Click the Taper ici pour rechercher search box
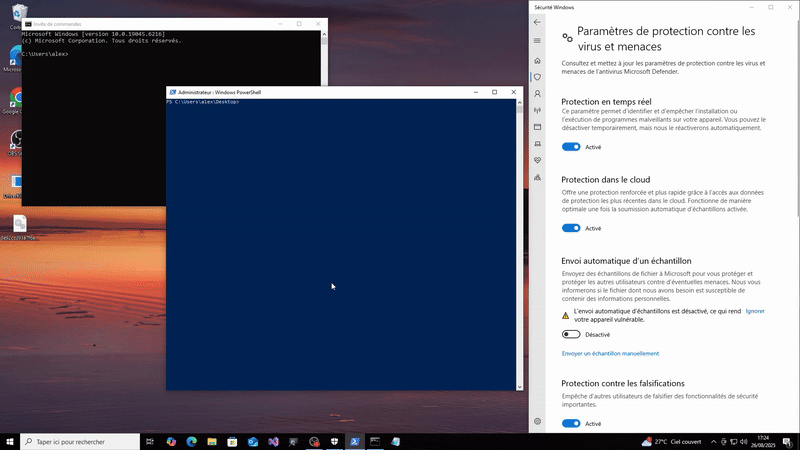Screen dimensions: 800x450 pyautogui.click(x=80, y=442)
